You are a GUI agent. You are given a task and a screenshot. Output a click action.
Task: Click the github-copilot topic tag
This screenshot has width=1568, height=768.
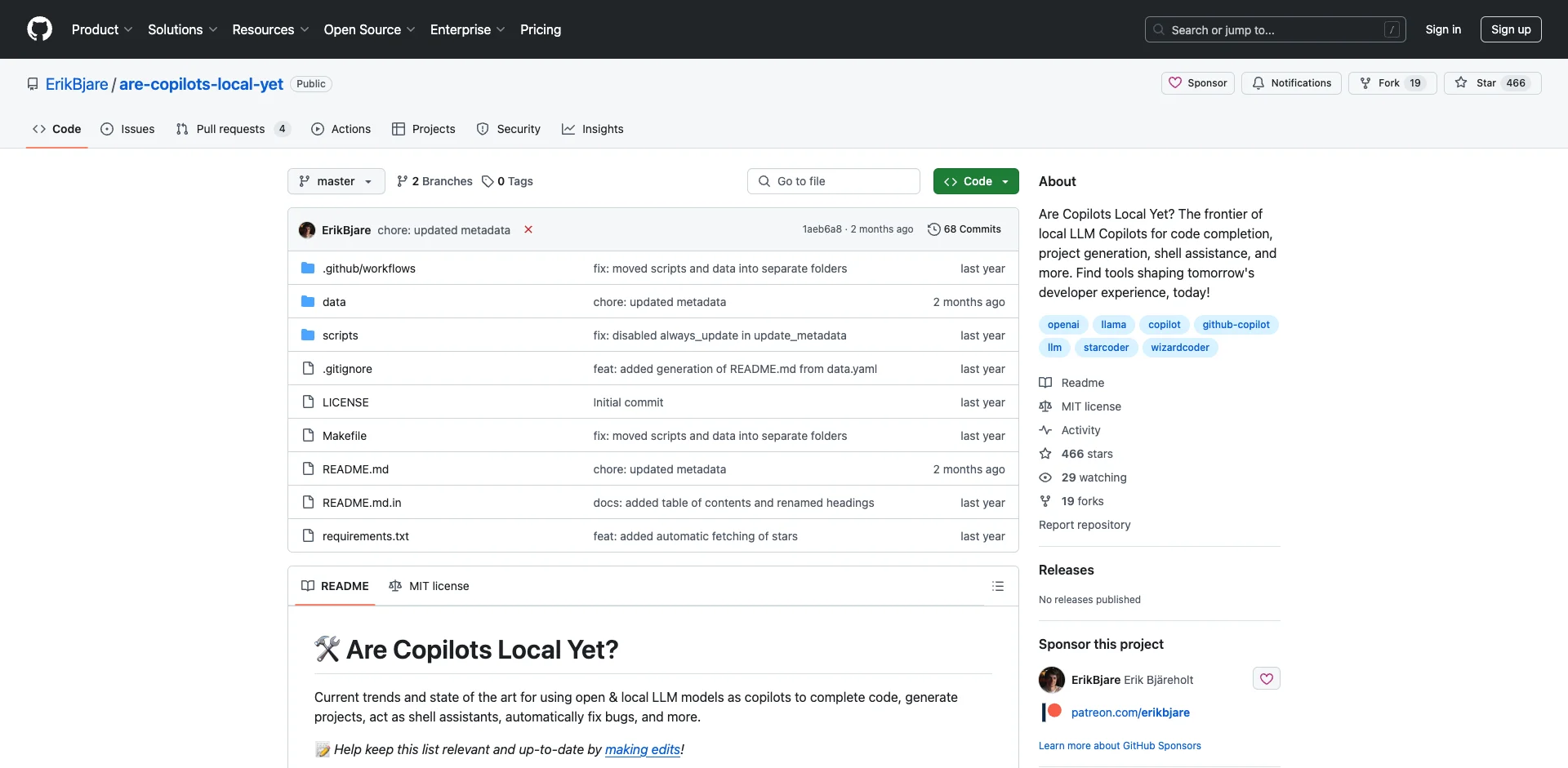[1236, 325]
